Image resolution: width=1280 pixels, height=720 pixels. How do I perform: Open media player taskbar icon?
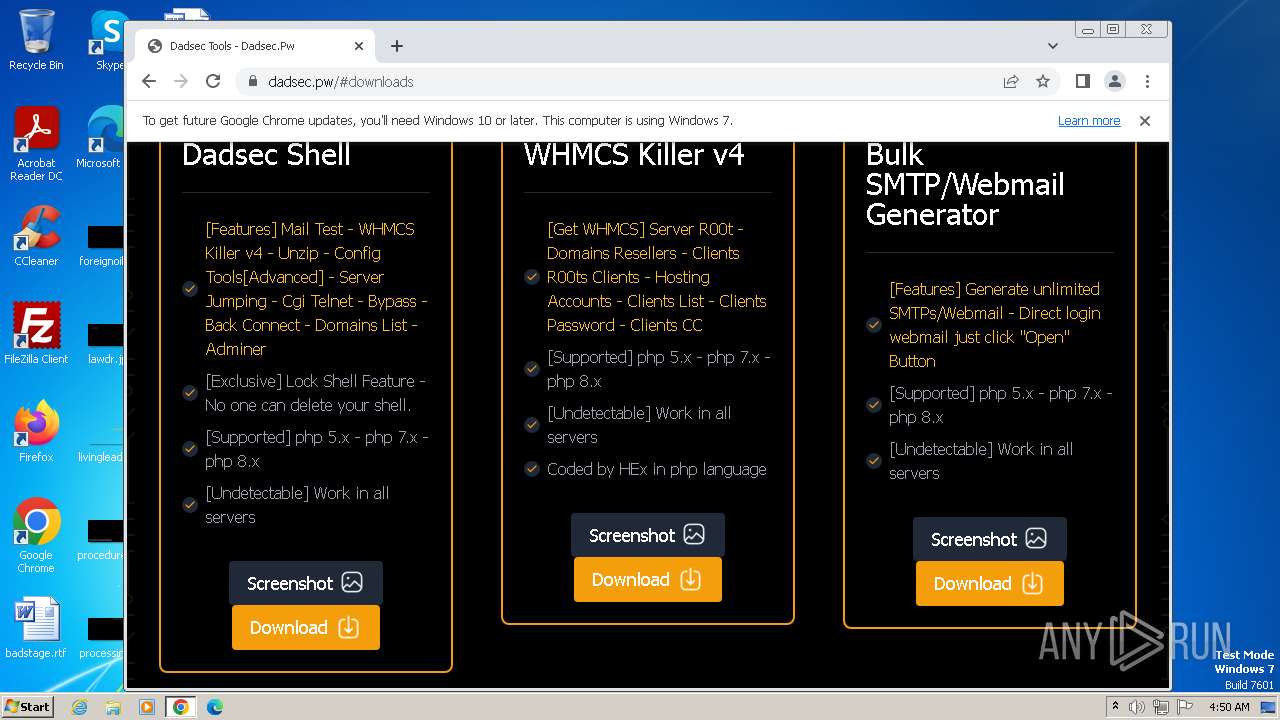(x=147, y=707)
